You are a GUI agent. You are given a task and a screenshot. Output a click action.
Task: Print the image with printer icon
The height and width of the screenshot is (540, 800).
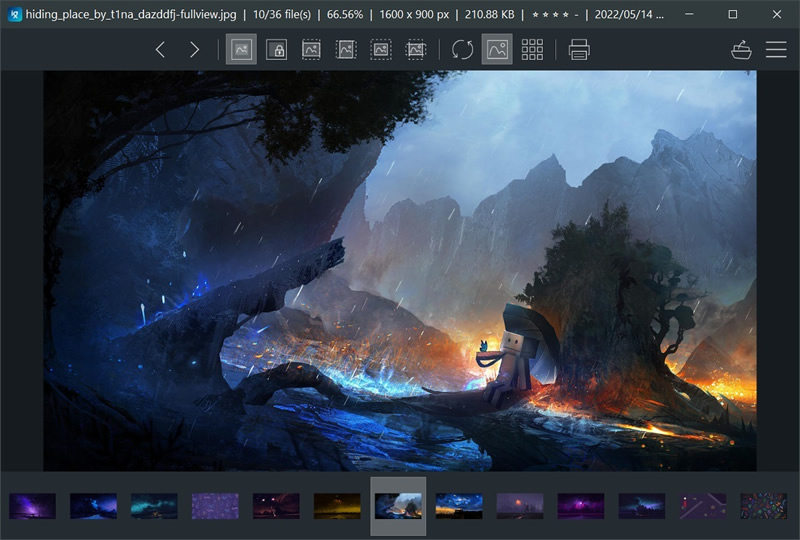point(579,50)
